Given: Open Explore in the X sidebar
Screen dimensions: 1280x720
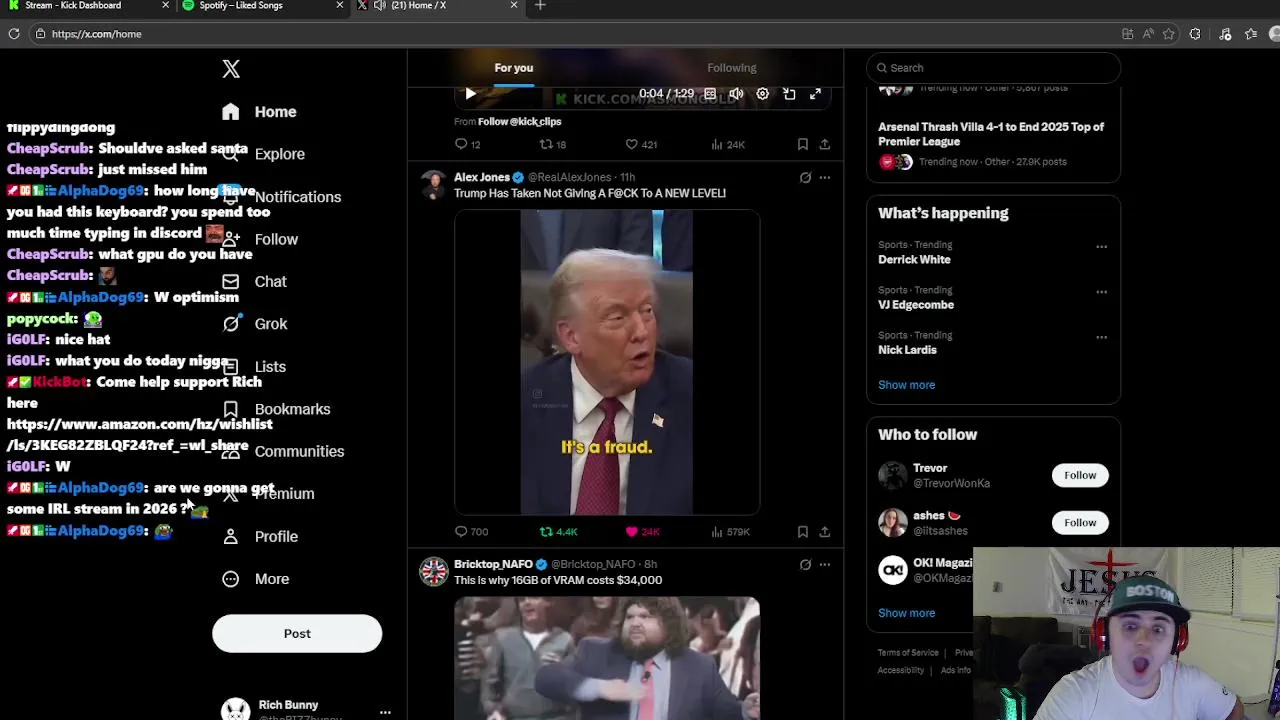Looking at the screenshot, I should click(x=279, y=154).
